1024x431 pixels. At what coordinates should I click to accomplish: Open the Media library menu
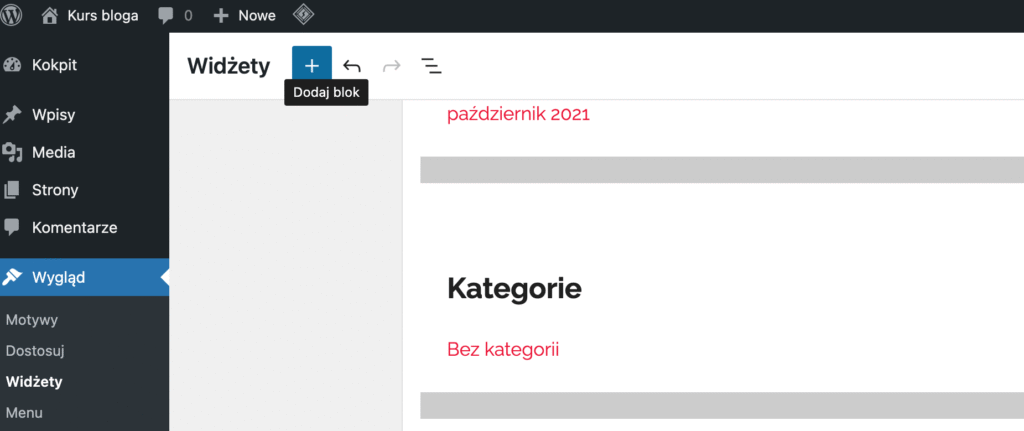[53, 153]
